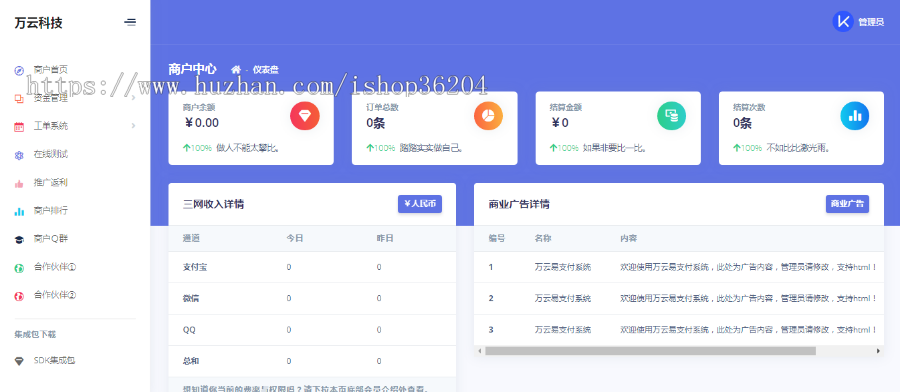This screenshot has width=900, height=392.
Task: Click the green coin icon on 结算金额 card
Action: click(x=672, y=116)
